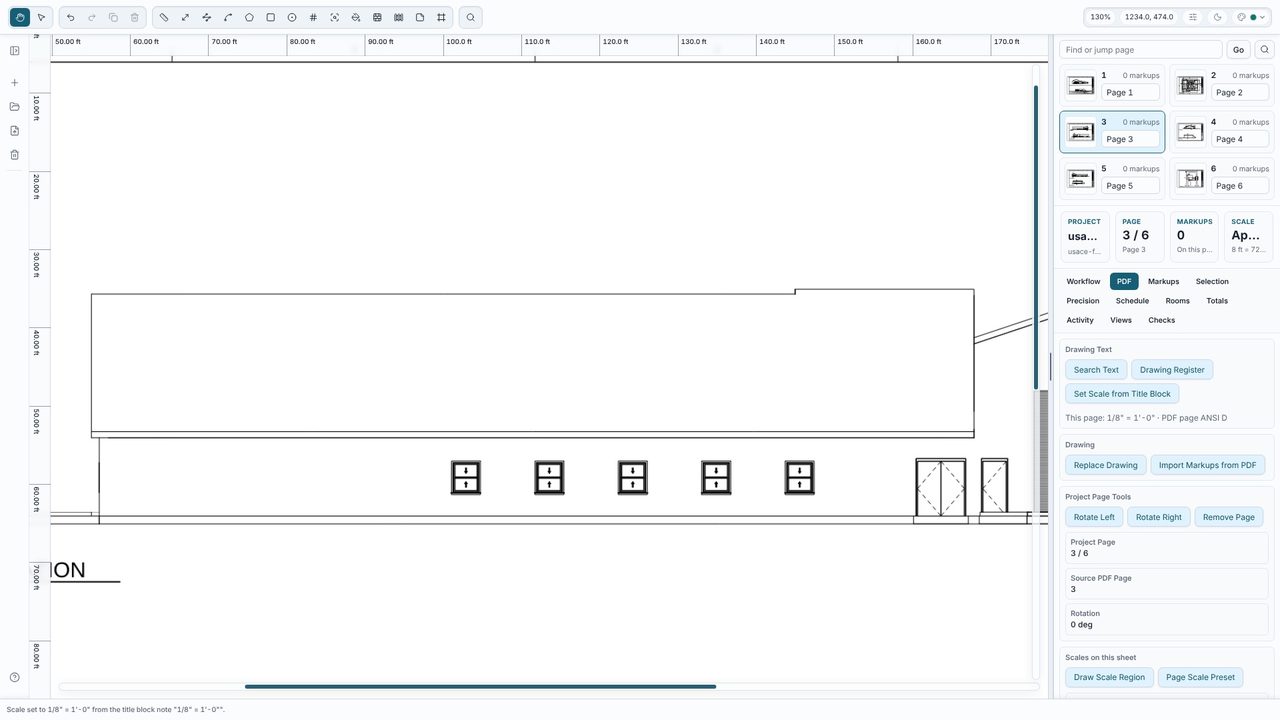Click the Import Markups from PDF button
This screenshot has height=720, width=1280.
(1207, 465)
